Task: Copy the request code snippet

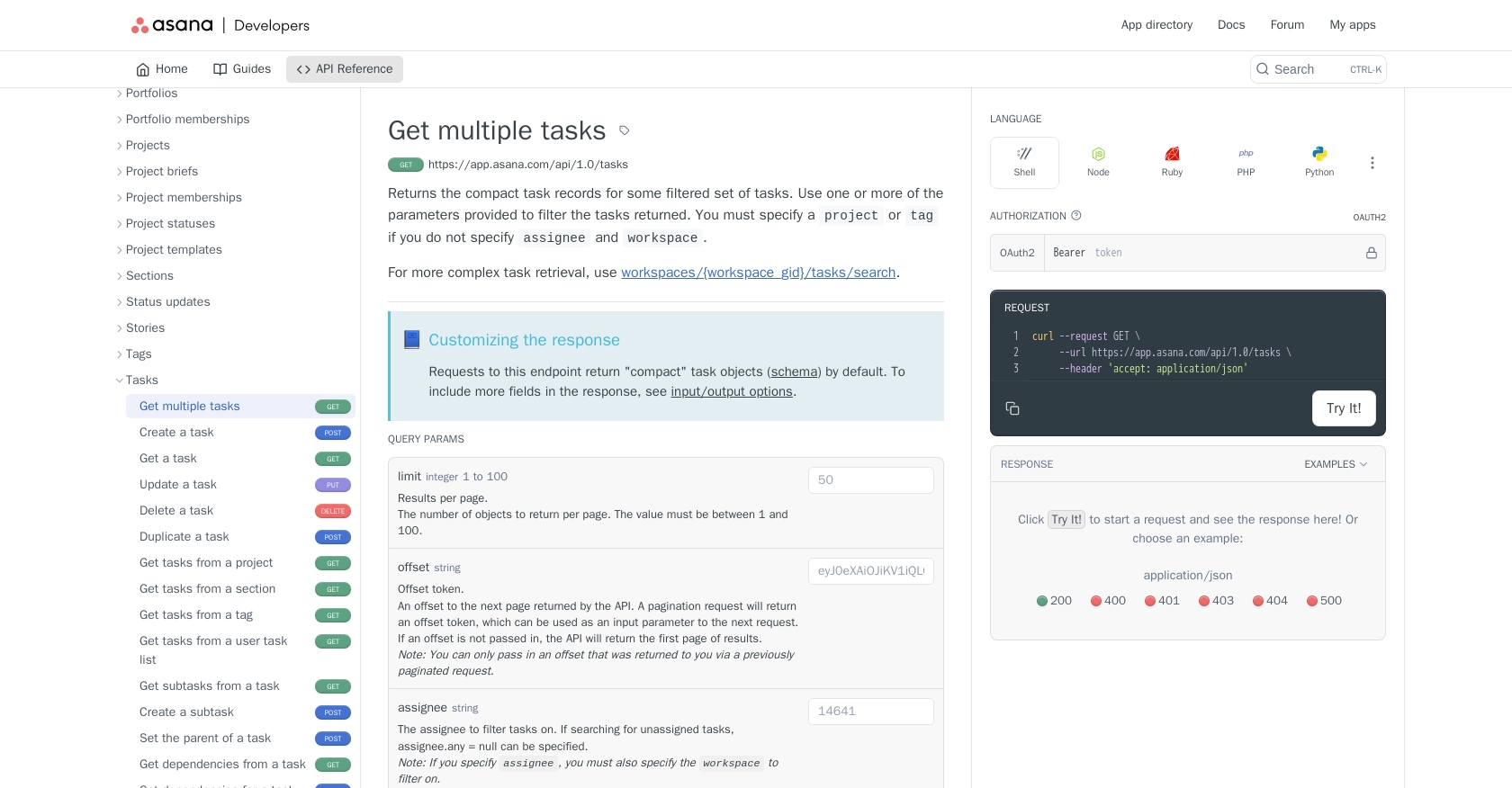Action: click(x=1012, y=408)
